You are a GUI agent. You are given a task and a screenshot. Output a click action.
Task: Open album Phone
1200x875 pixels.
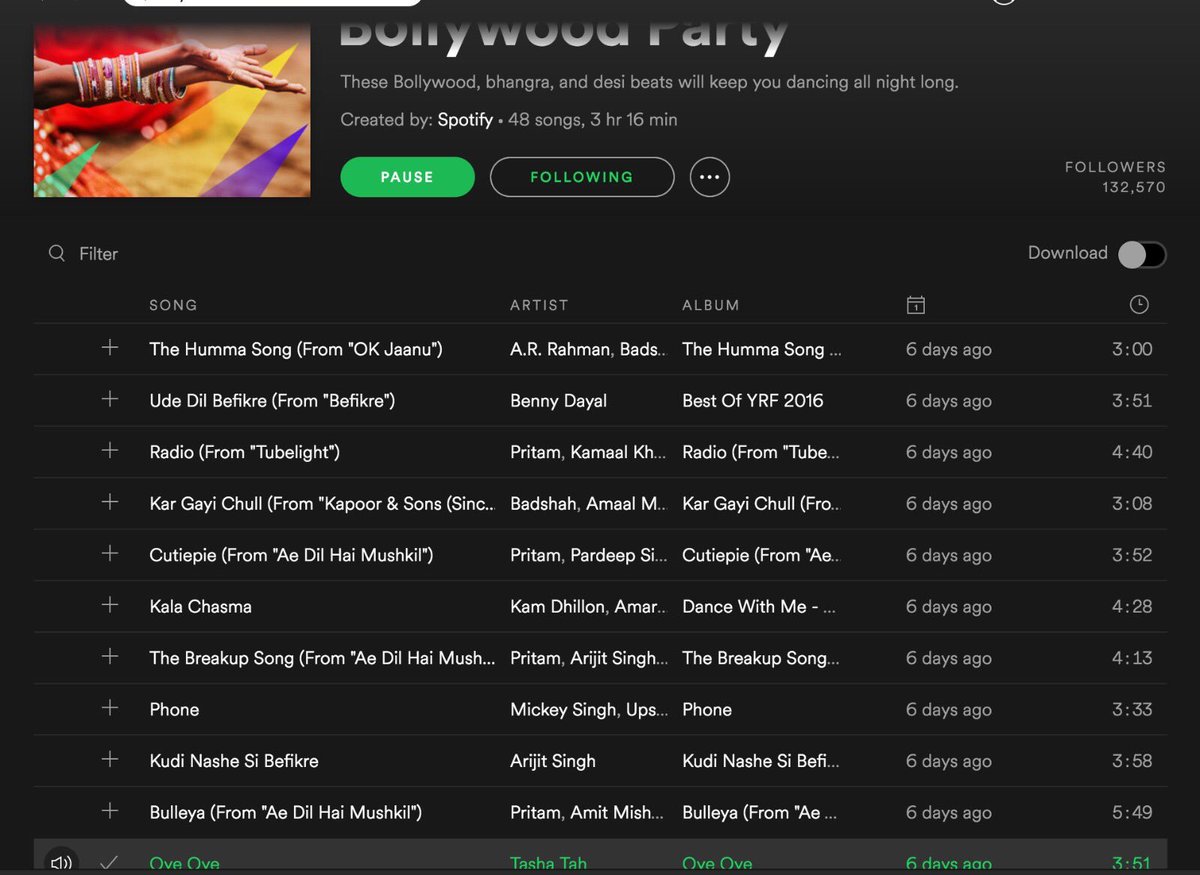tap(707, 710)
